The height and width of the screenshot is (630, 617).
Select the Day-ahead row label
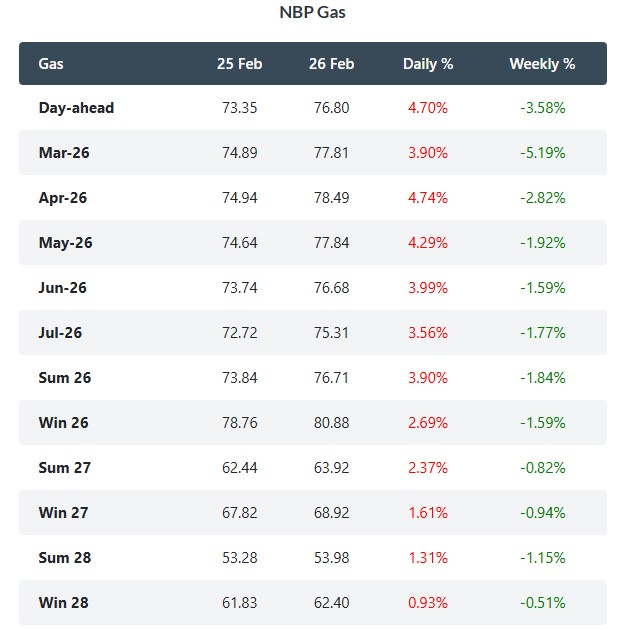[x=76, y=108]
